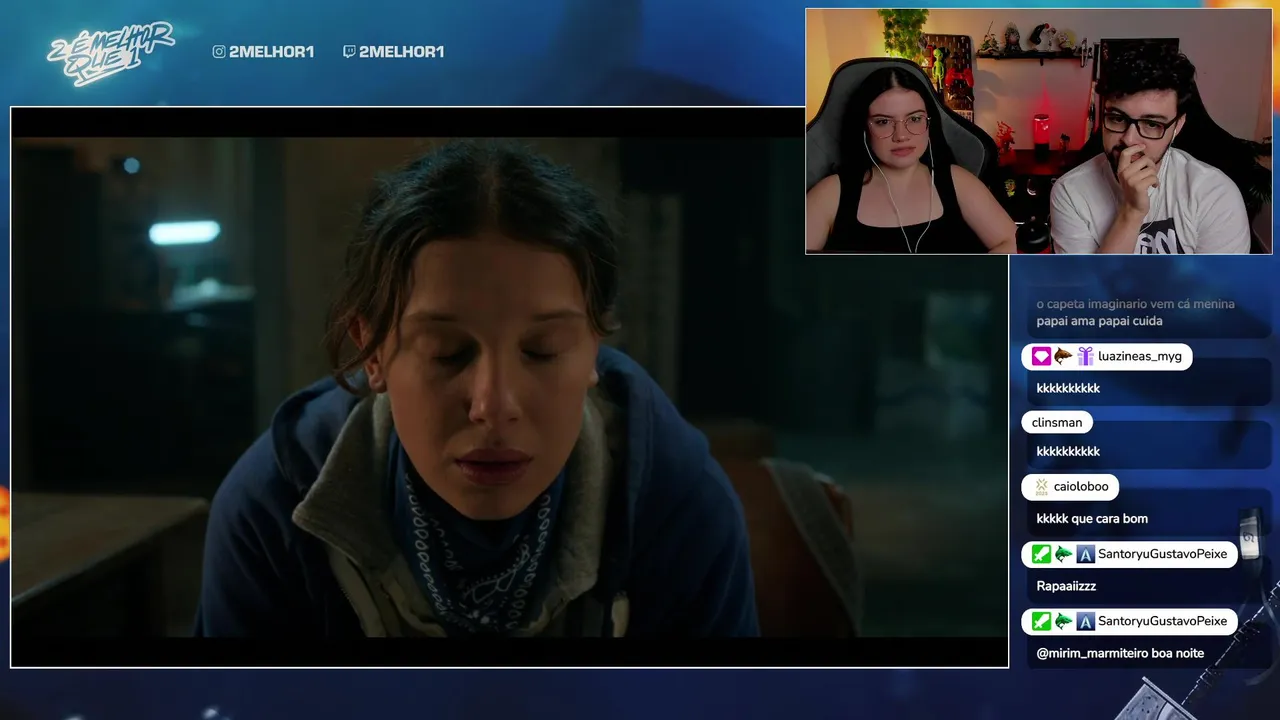Viewport: 1280px width, 720px height.
Task: Click the kkkkkkkkkk message from clinsman
Action: click(x=1068, y=451)
